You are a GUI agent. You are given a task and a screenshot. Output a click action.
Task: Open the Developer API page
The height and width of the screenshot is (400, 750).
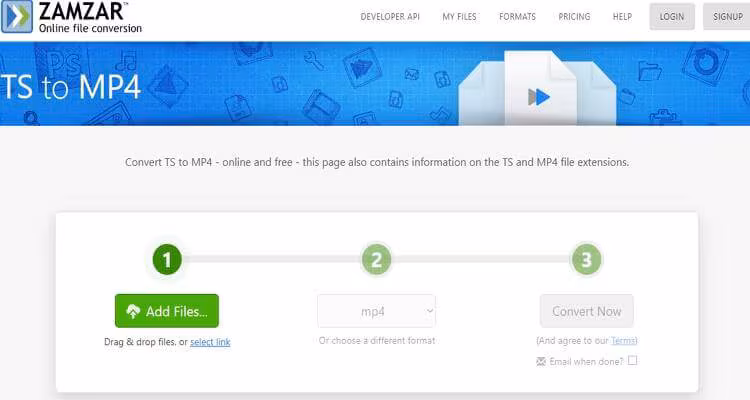click(390, 17)
